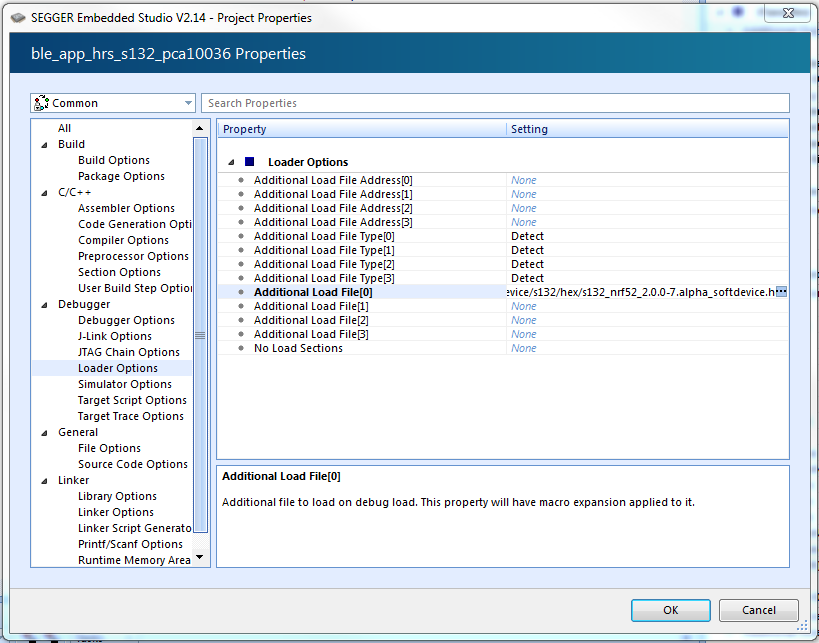Open Package Options category
The height and width of the screenshot is (643, 819).
point(121,176)
